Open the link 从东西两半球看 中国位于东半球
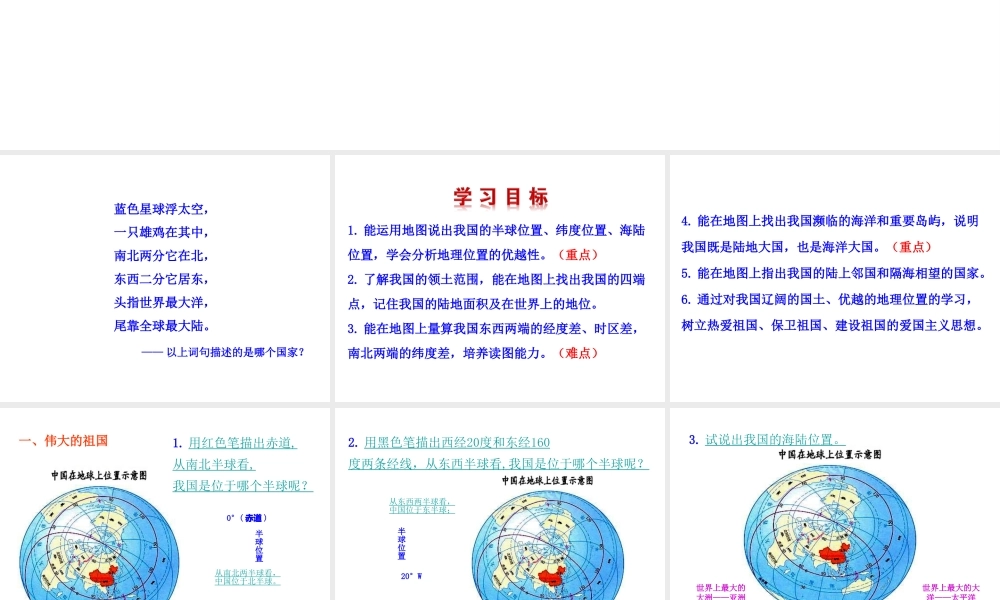Screen dimensions: 1000x600 [x=422, y=506]
